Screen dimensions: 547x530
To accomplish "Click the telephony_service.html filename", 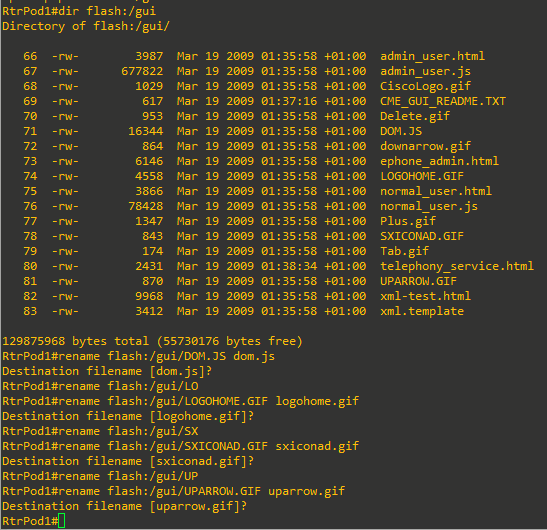I will pyautogui.click(x=457, y=267).
